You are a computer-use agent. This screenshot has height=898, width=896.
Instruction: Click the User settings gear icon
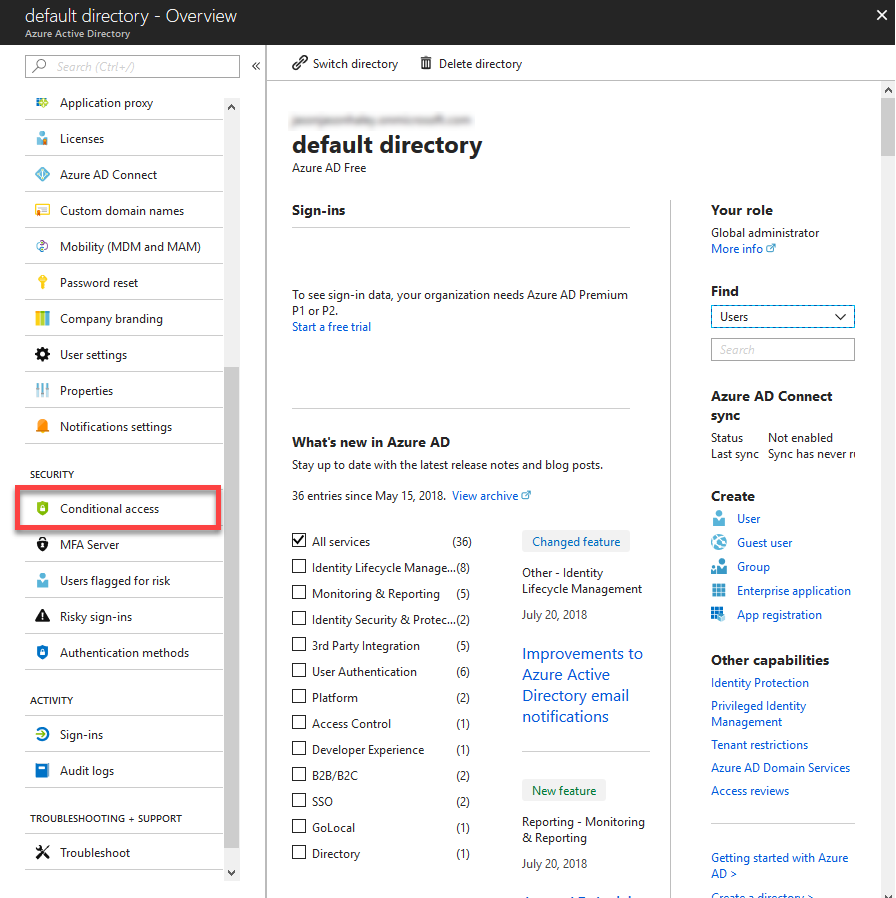click(x=42, y=355)
